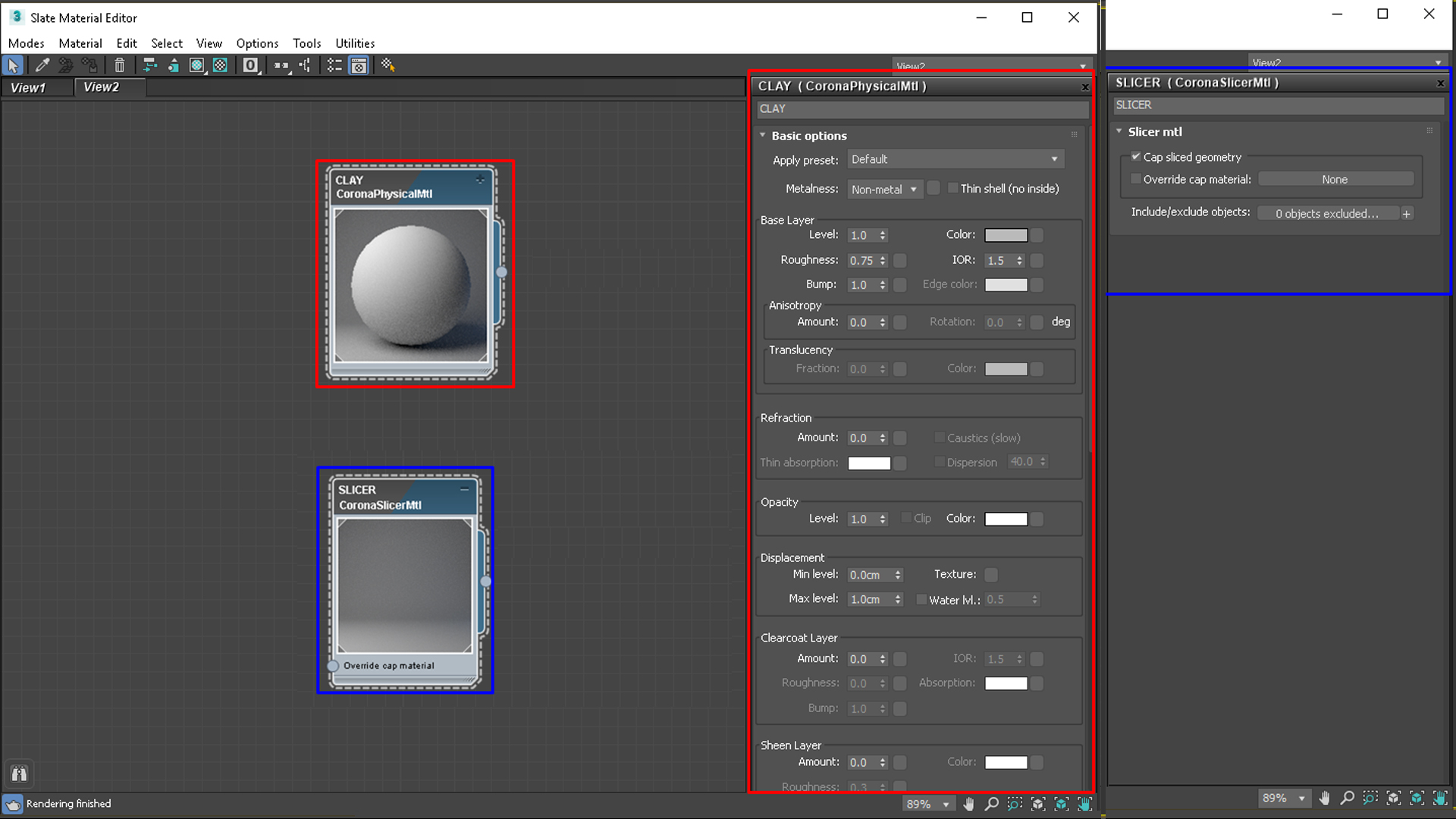Image resolution: width=1456 pixels, height=819 pixels.
Task: Click the Base Layer color swatch
Action: 1006,235
